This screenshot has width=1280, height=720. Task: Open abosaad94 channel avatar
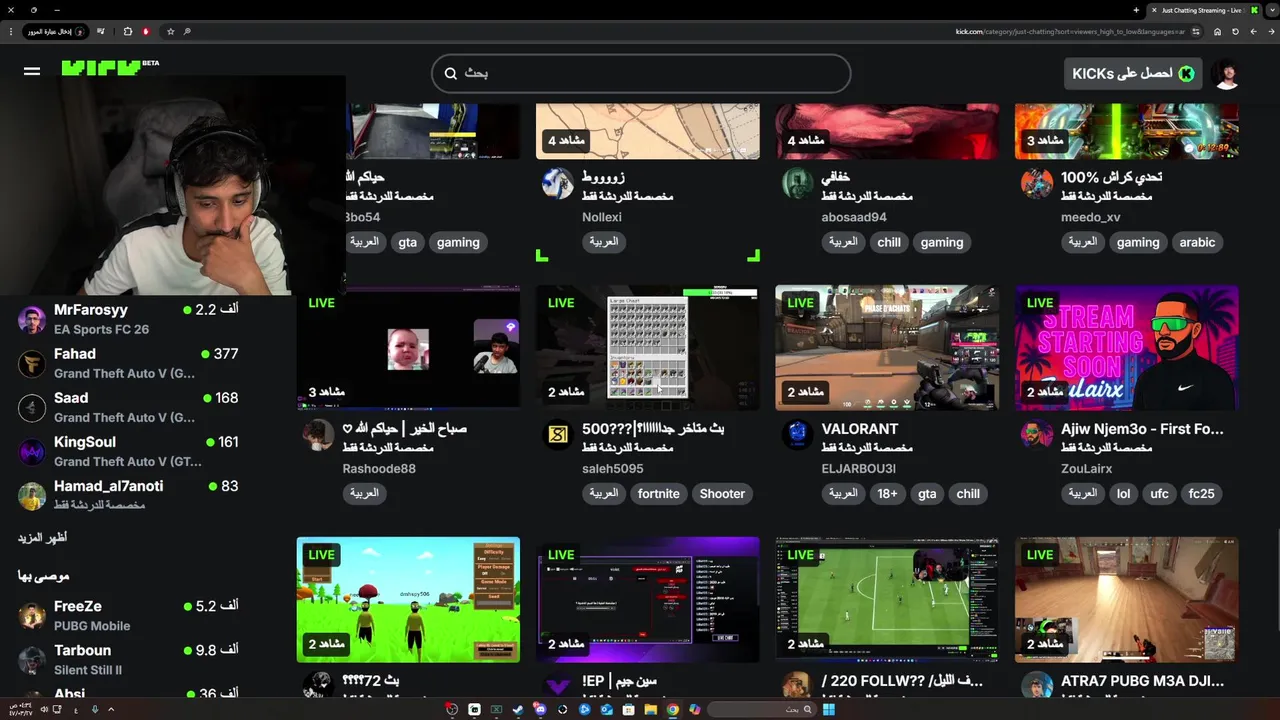tap(797, 183)
